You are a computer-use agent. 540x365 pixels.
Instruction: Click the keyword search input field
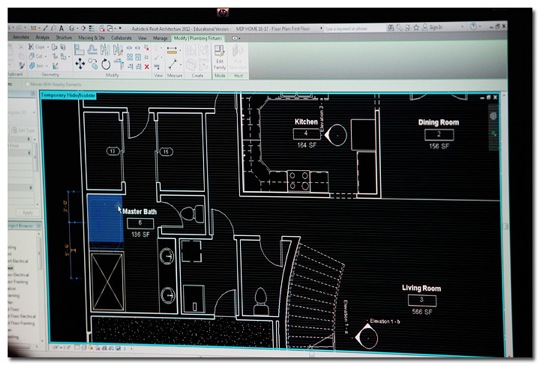pos(354,29)
